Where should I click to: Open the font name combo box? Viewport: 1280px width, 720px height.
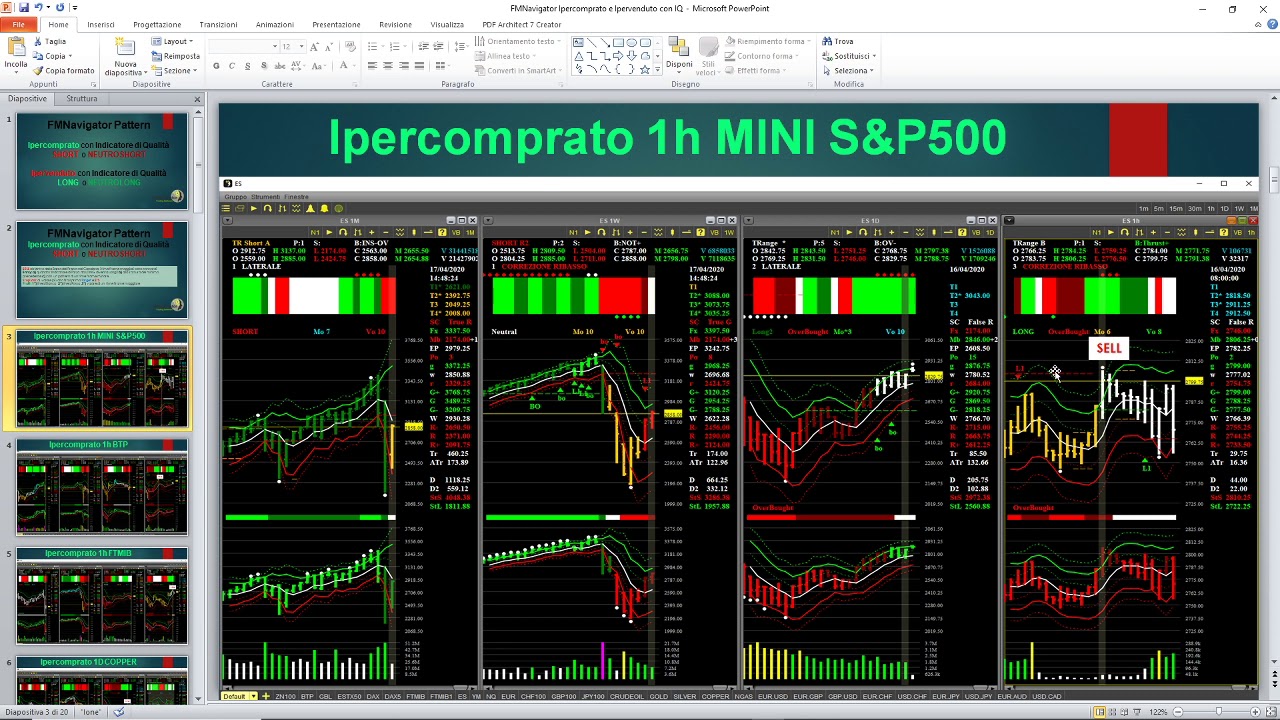(243, 46)
